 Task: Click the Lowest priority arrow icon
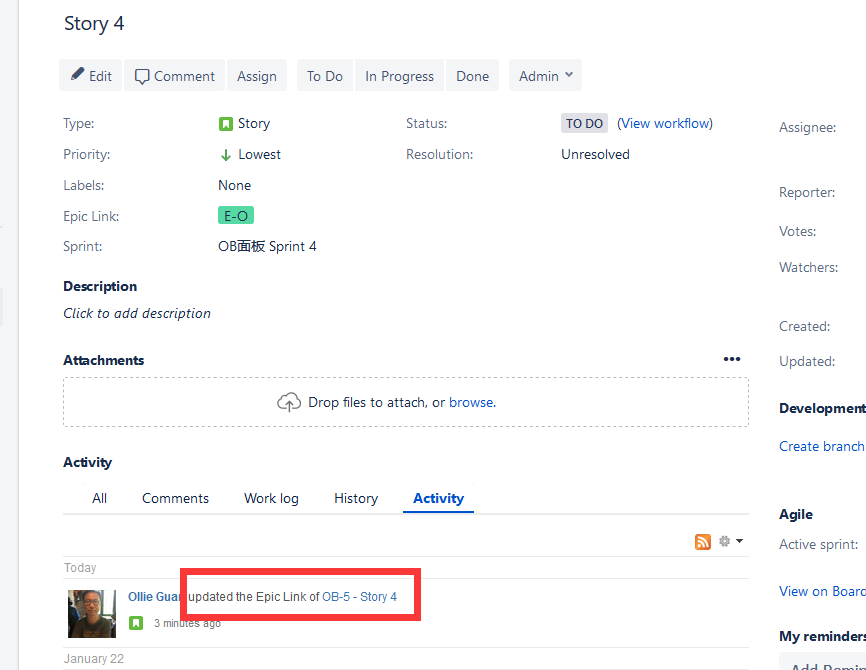[x=227, y=154]
